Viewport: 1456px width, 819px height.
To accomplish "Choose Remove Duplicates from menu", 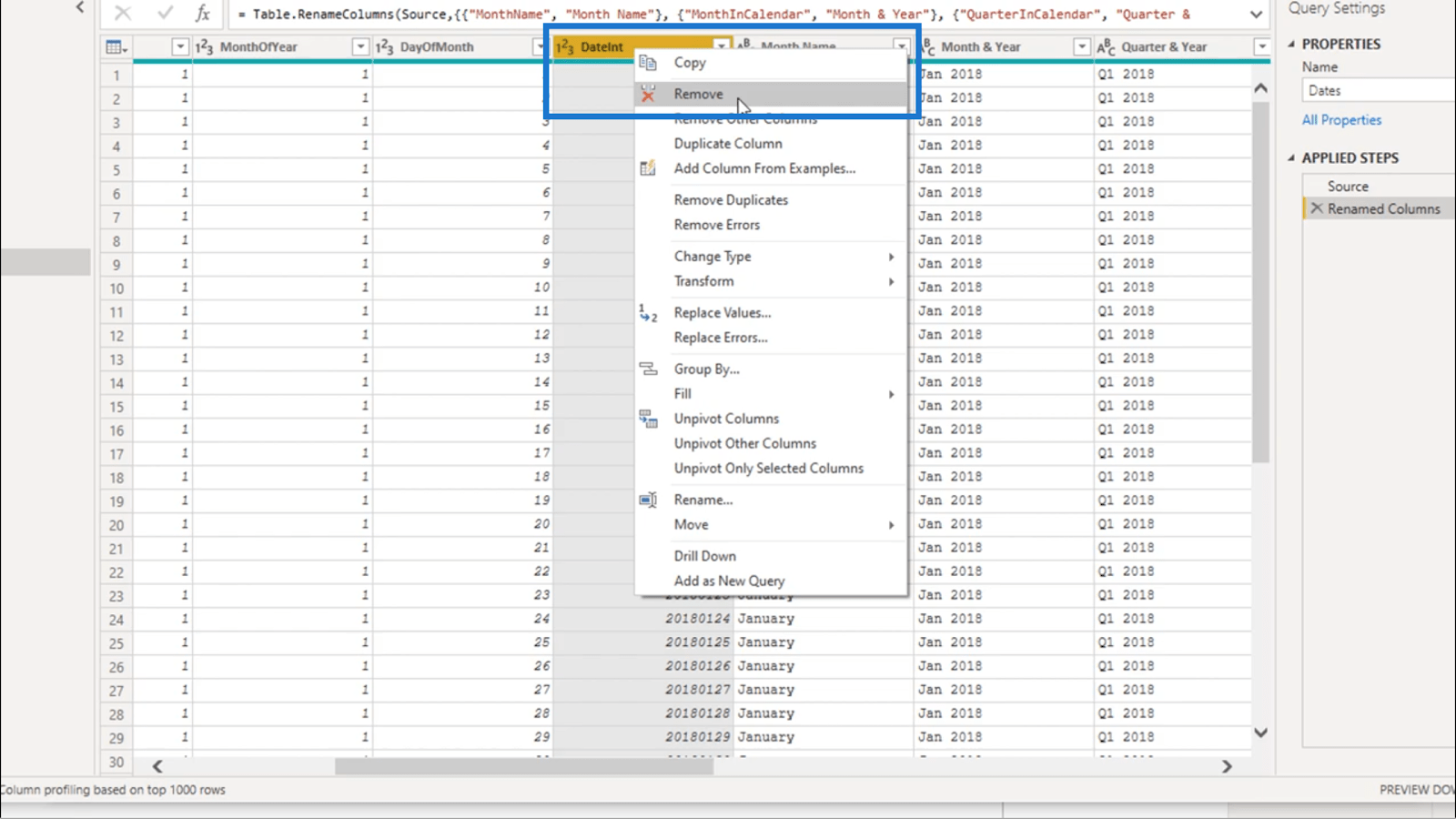I will pyautogui.click(x=731, y=200).
